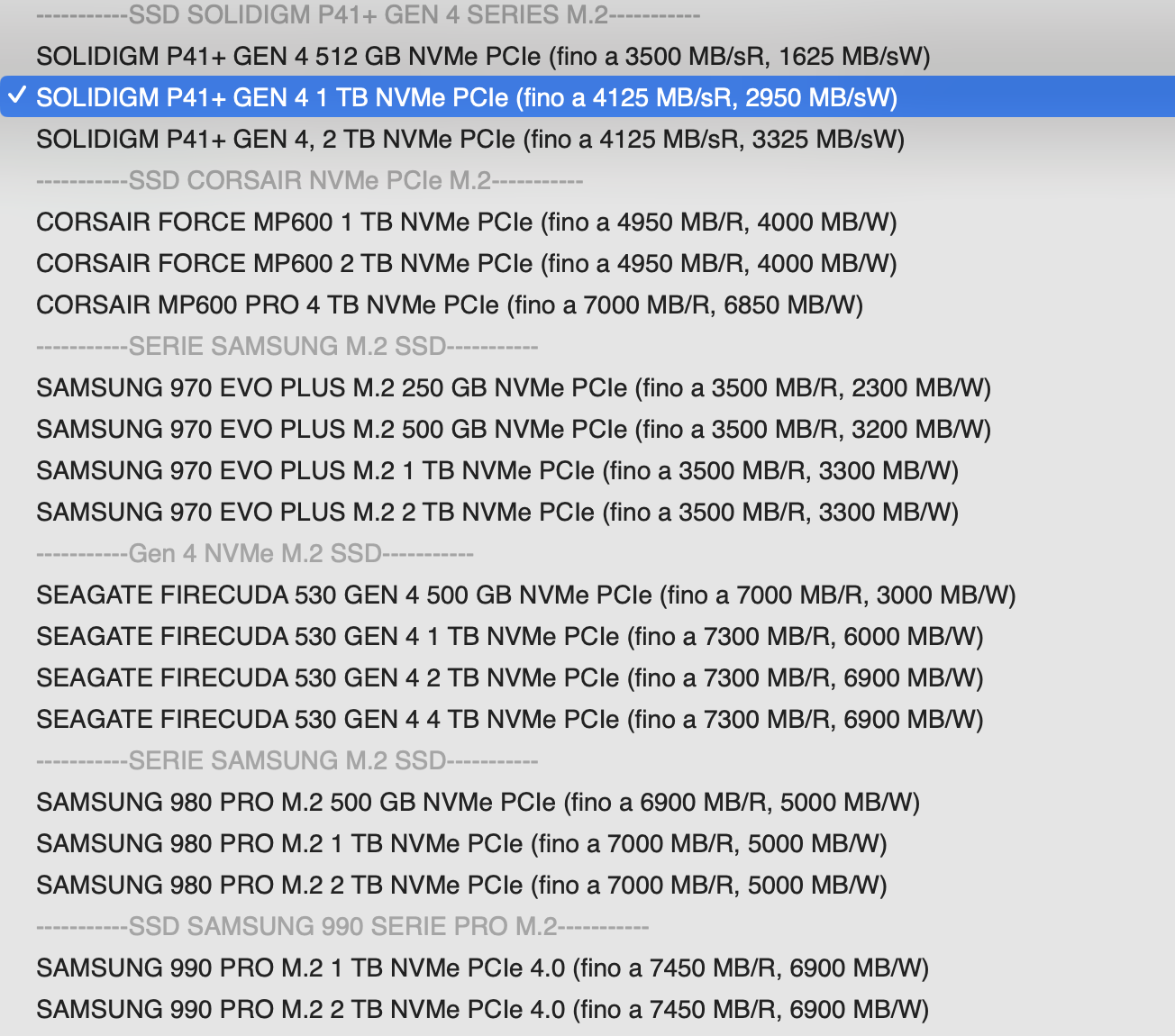The width and height of the screenshot is (1175, 1036).
Task: Select SAMSUNG 980 PRO M.2 500 GB
Action: [x=587, y=802]
